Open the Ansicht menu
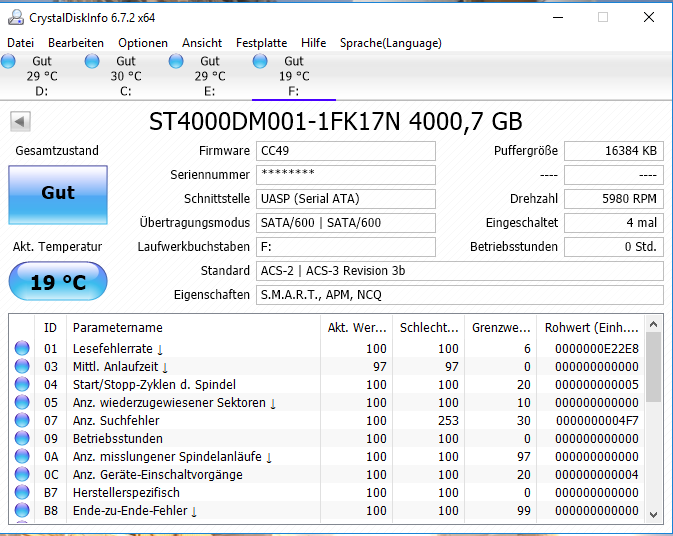The height and width of the screenshot is (536, 673). 202,43
